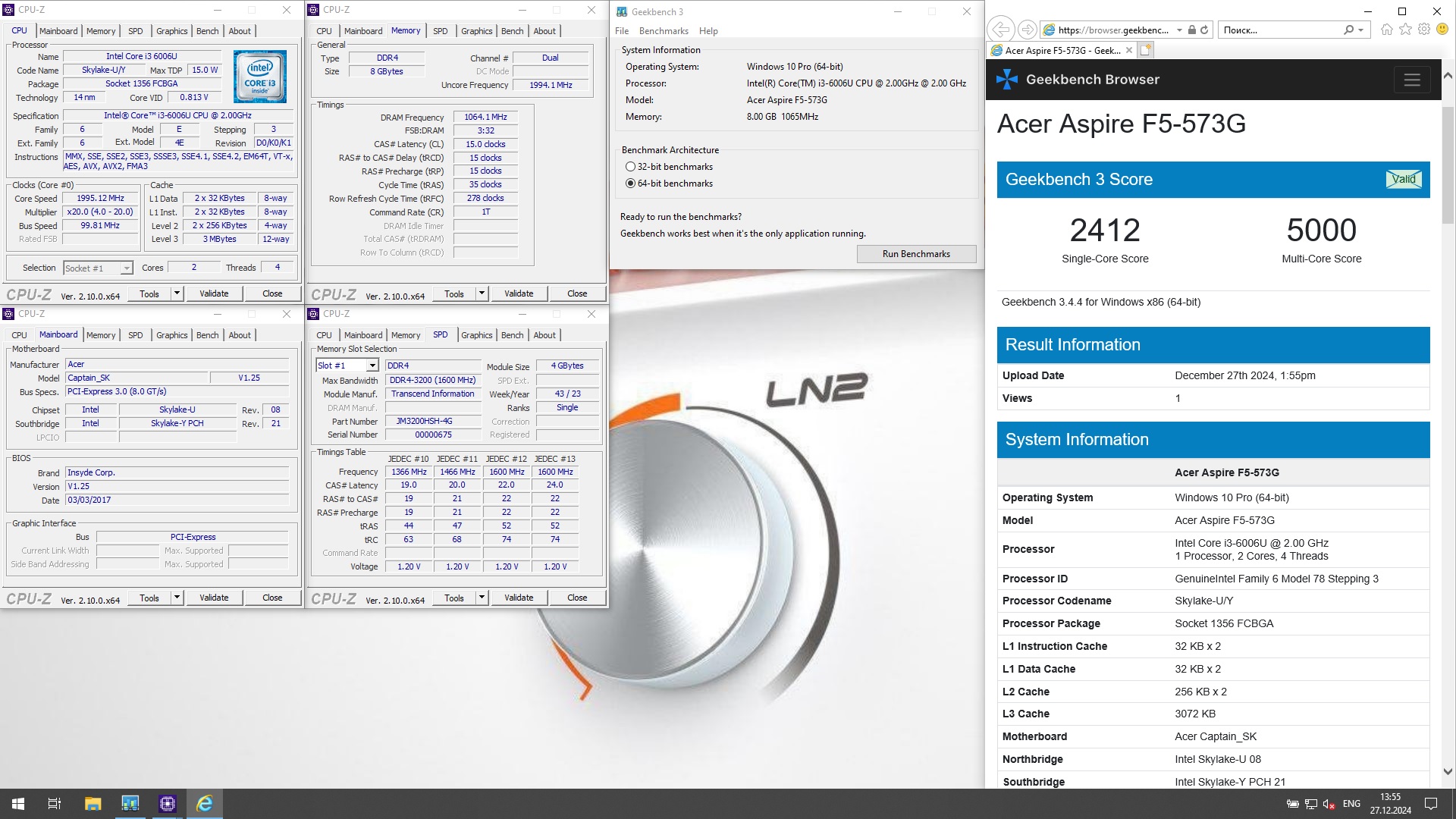Open Internet Explorer settings gear
Image resolution: width=1456 pixels, height=819 pixels.
[x=1424, y=30]
